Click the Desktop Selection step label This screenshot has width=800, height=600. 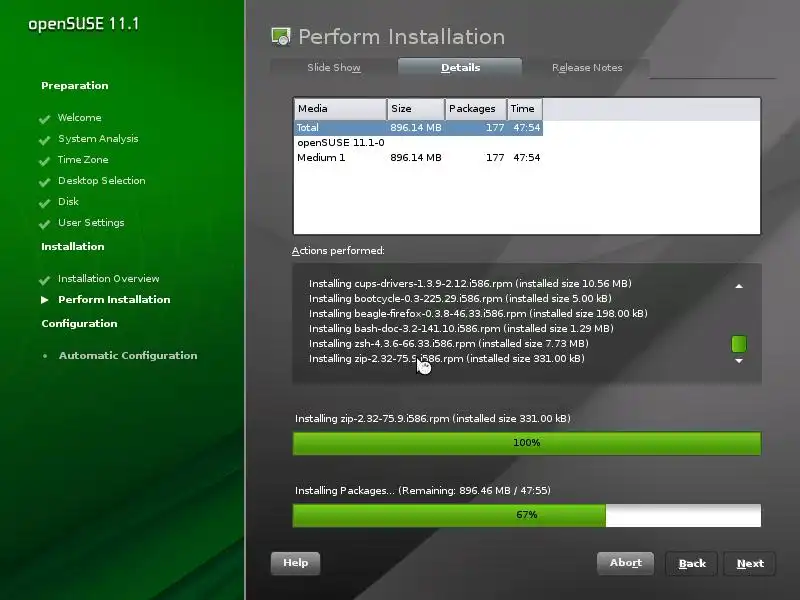[102, 181]
